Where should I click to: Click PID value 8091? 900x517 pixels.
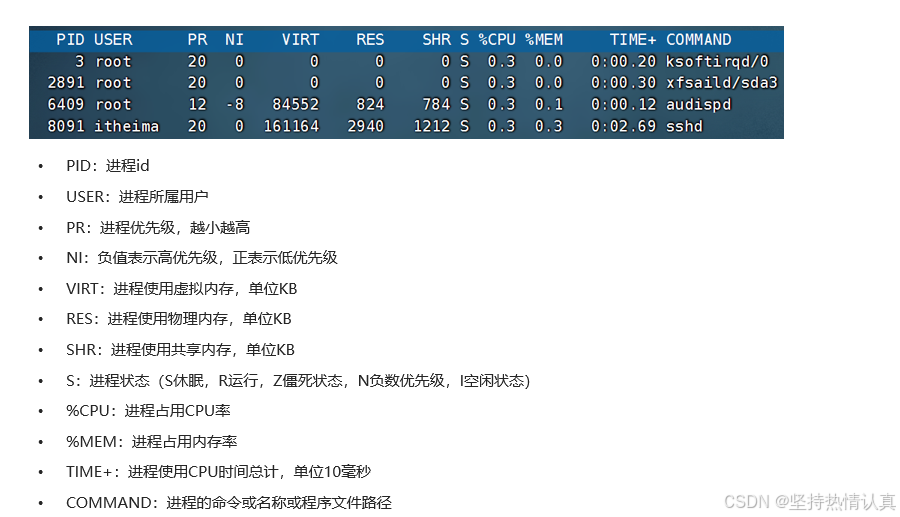65,126
